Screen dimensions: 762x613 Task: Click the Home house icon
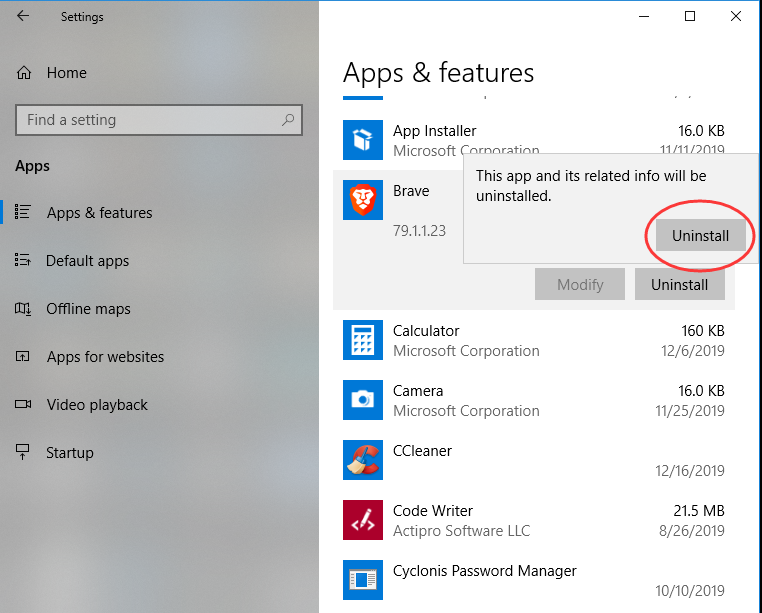tap(24, 73)
